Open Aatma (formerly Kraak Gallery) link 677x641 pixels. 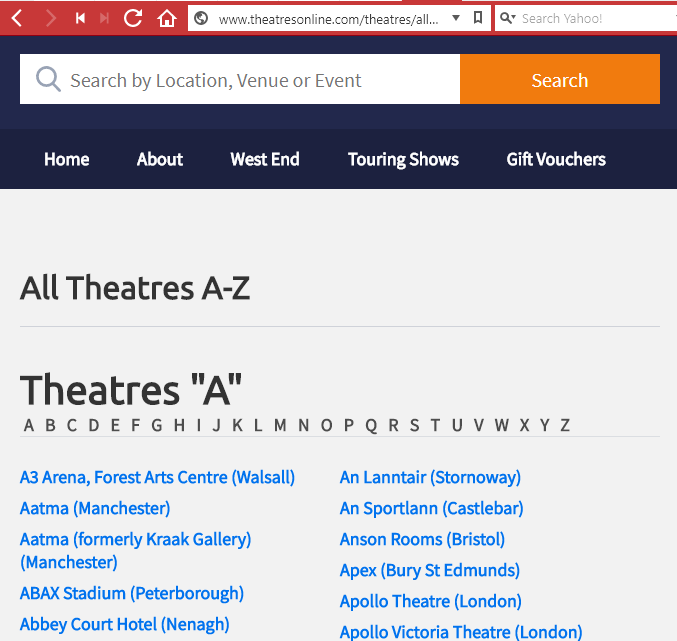[136, 550]
